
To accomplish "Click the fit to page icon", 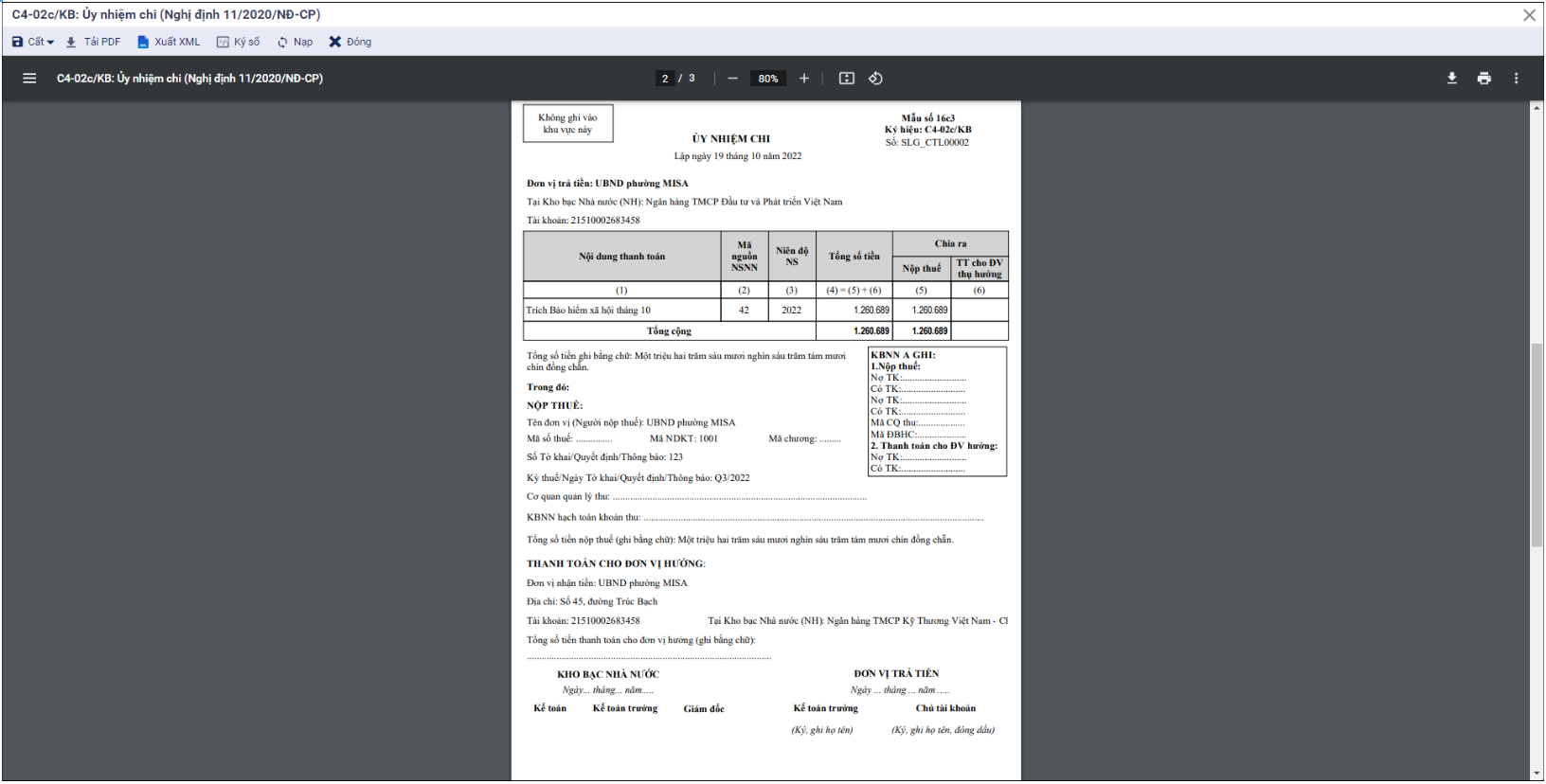I will point(847,79).
